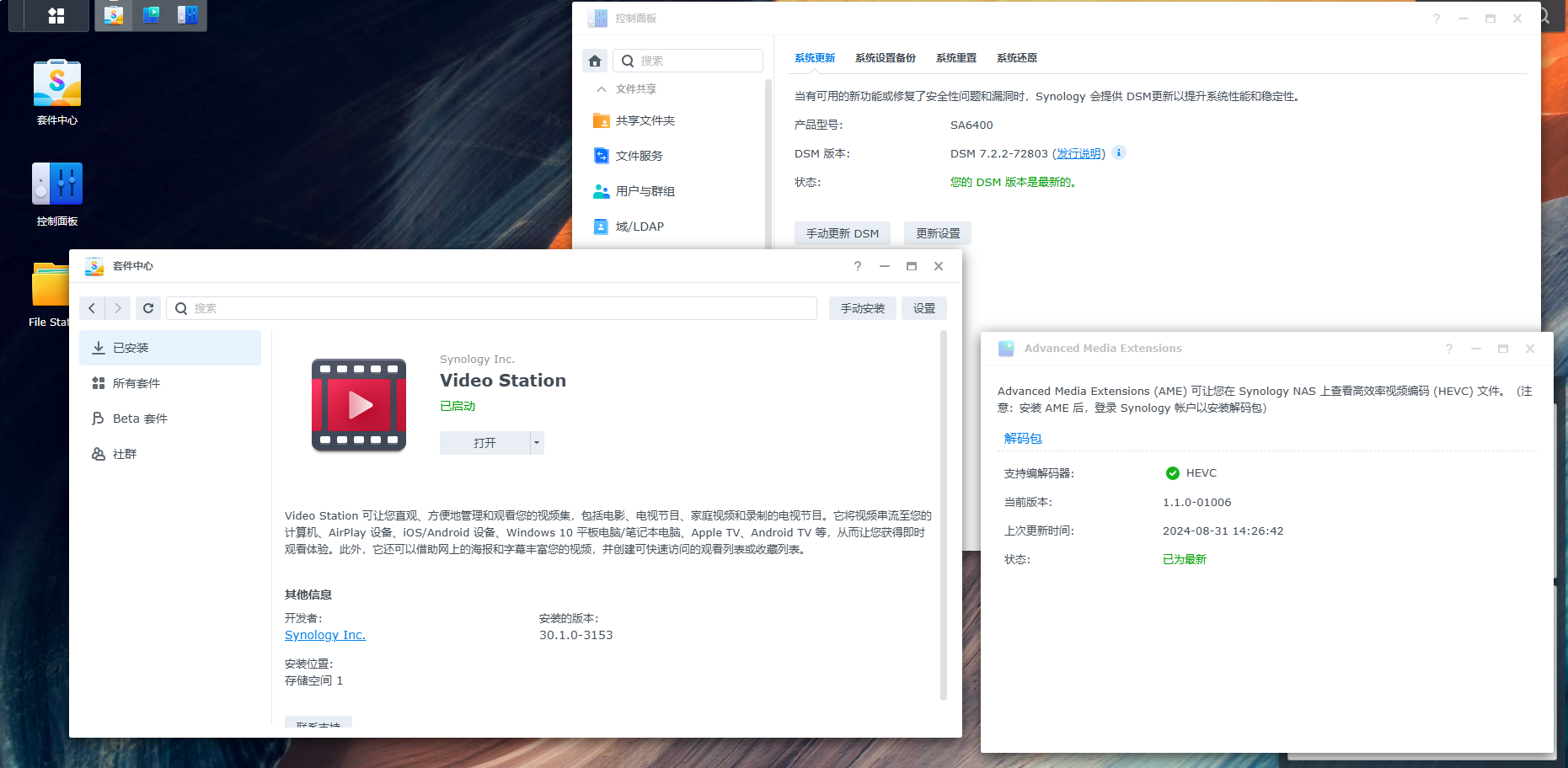This screenshot has height=768, width=1568.
Task: Open Control Panel desktop shortcut
Action: pos(57,184)
